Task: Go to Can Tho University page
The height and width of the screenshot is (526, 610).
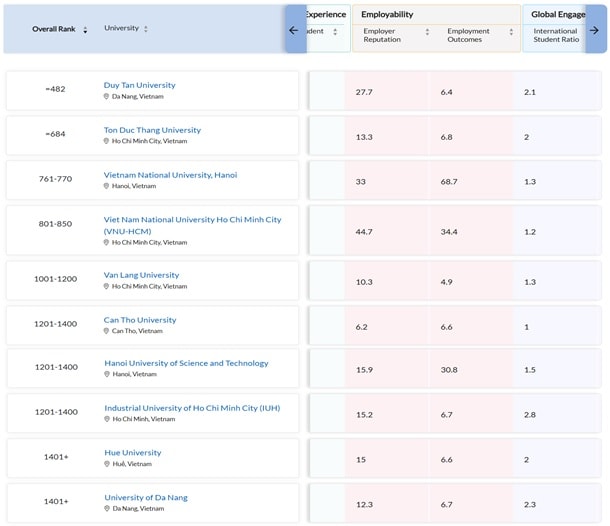Action: [140, 320]
